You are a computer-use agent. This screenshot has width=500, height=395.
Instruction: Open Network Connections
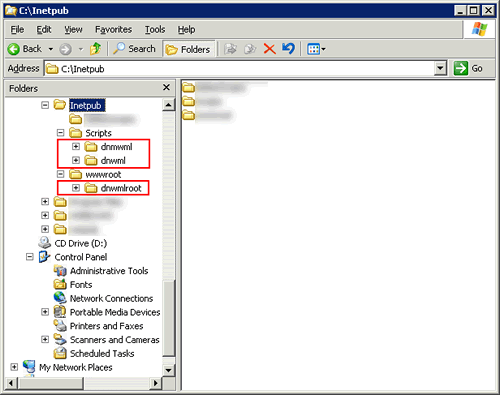coord(111,298)
